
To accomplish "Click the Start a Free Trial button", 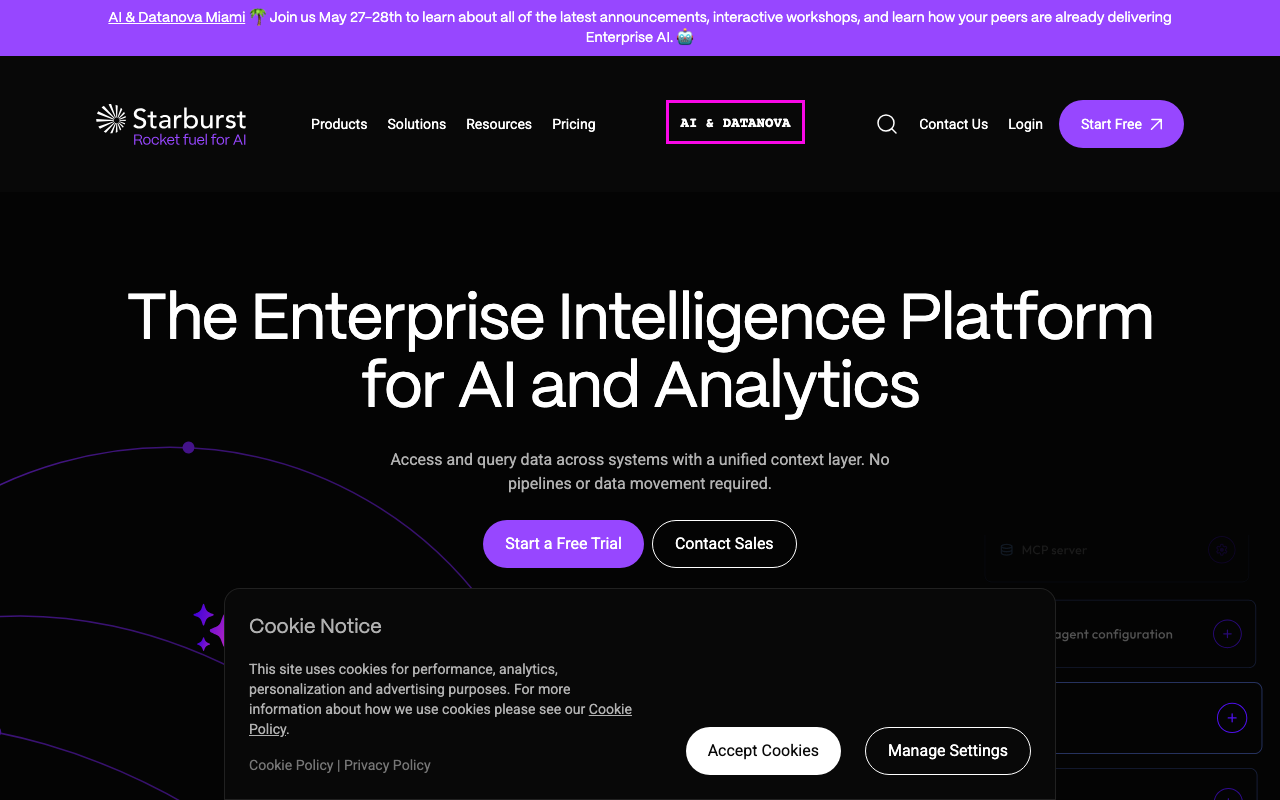I will pos(563,544).
